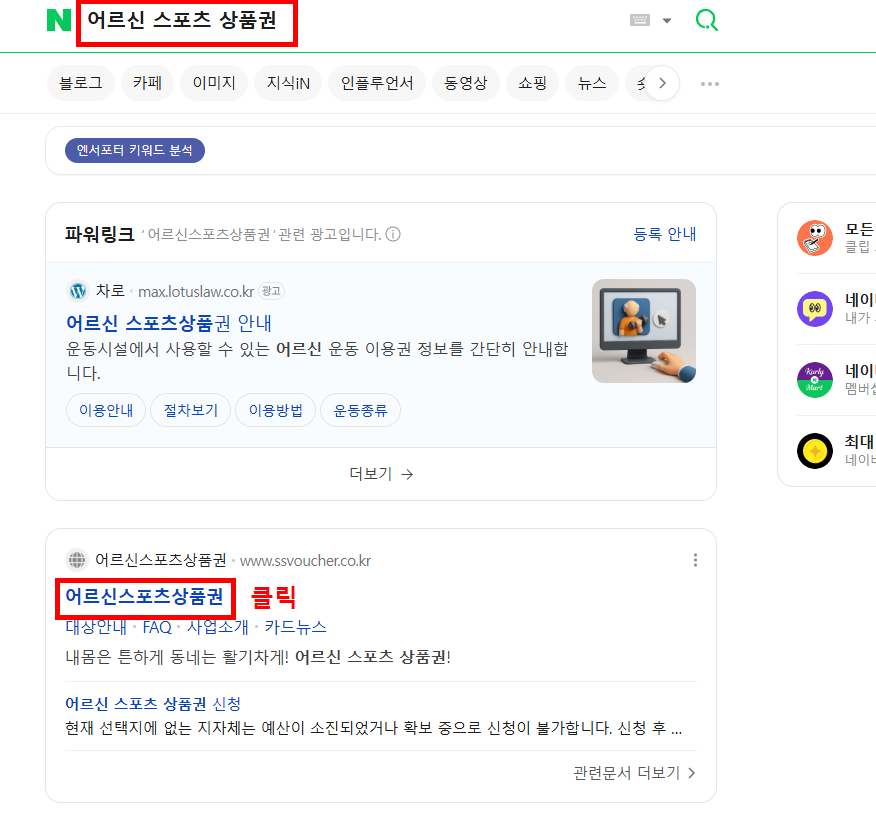The height and width of the screenshot is (821, 876).
Task: Open the 어르신 스포츠상품권 안내 ad title
Action: (x=169, y=323)
